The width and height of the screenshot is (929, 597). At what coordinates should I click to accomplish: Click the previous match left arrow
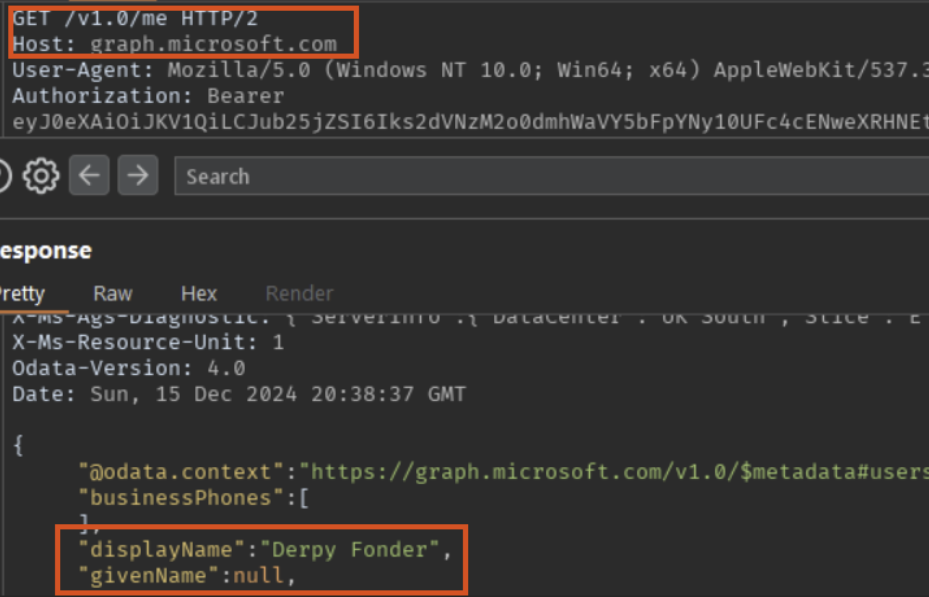(x=90, y=177)
